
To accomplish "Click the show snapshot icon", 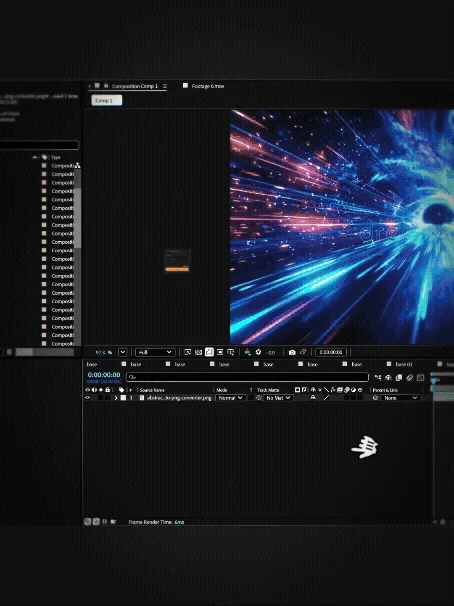I will [303, 352].
